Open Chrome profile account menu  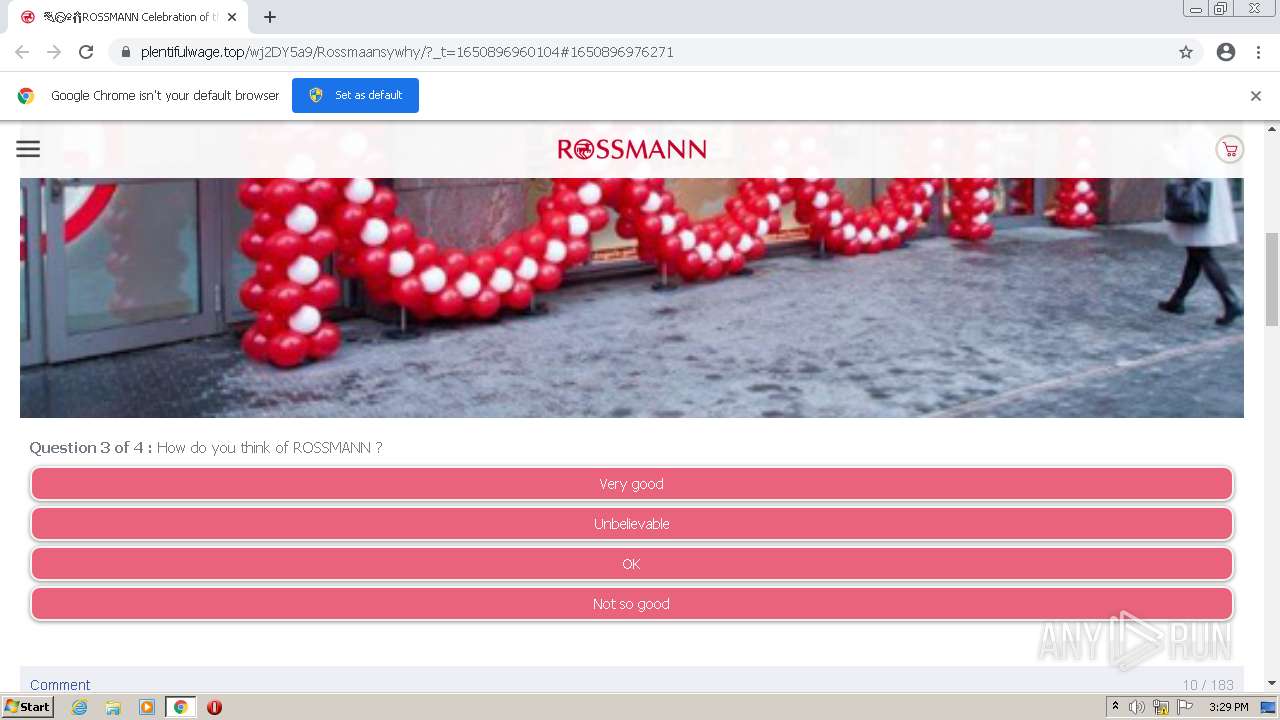point(1226,52)
